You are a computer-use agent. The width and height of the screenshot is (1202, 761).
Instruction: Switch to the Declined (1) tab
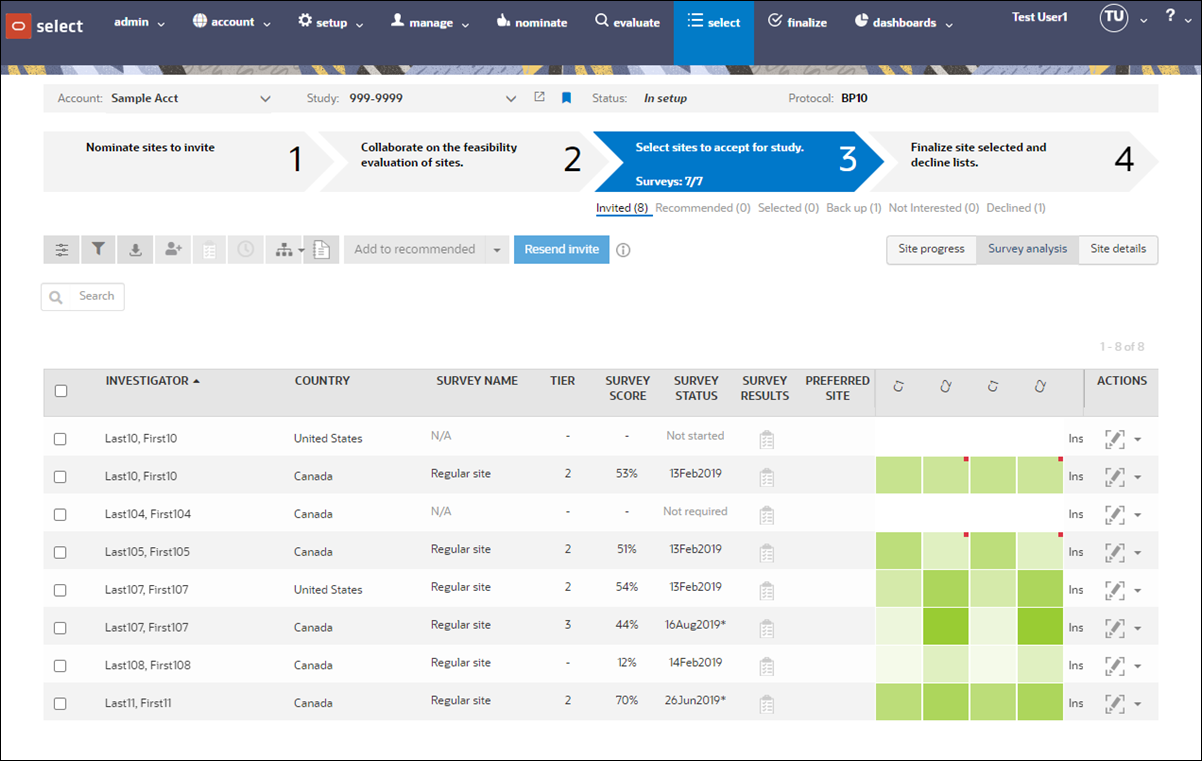click(x=1016, y=208)
